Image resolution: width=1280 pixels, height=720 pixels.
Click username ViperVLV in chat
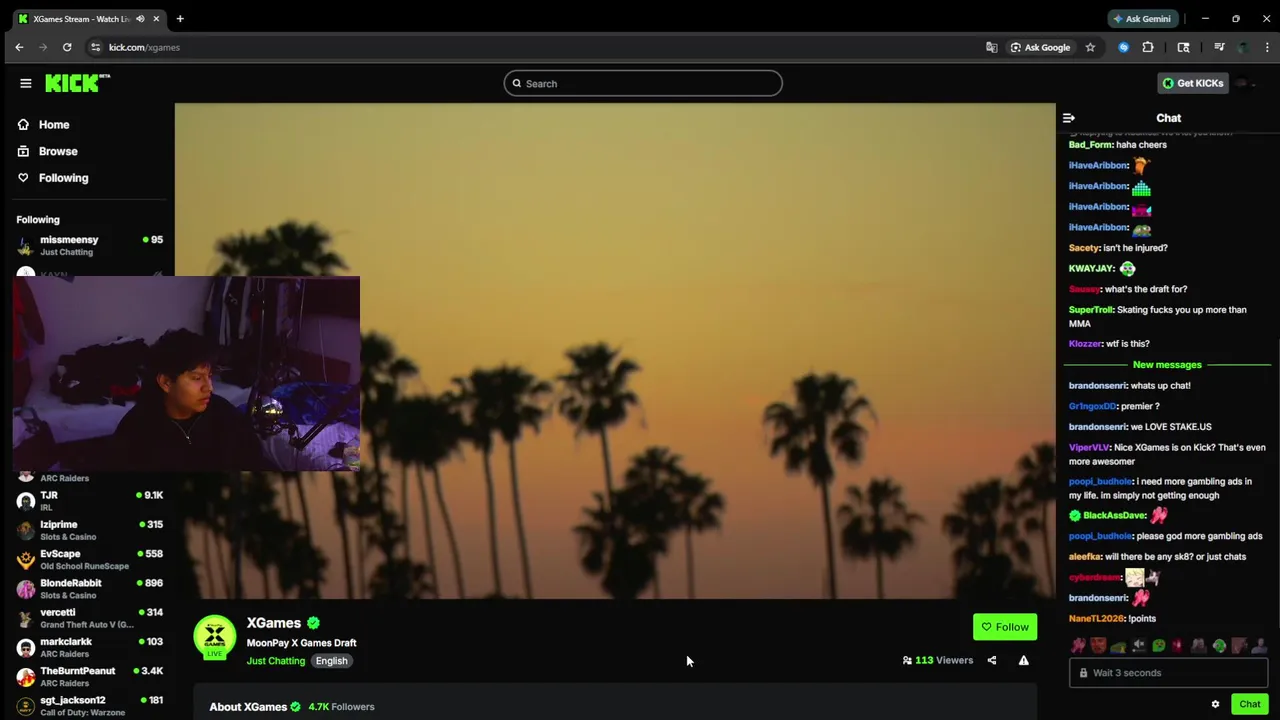click(x=1089, y=448)
